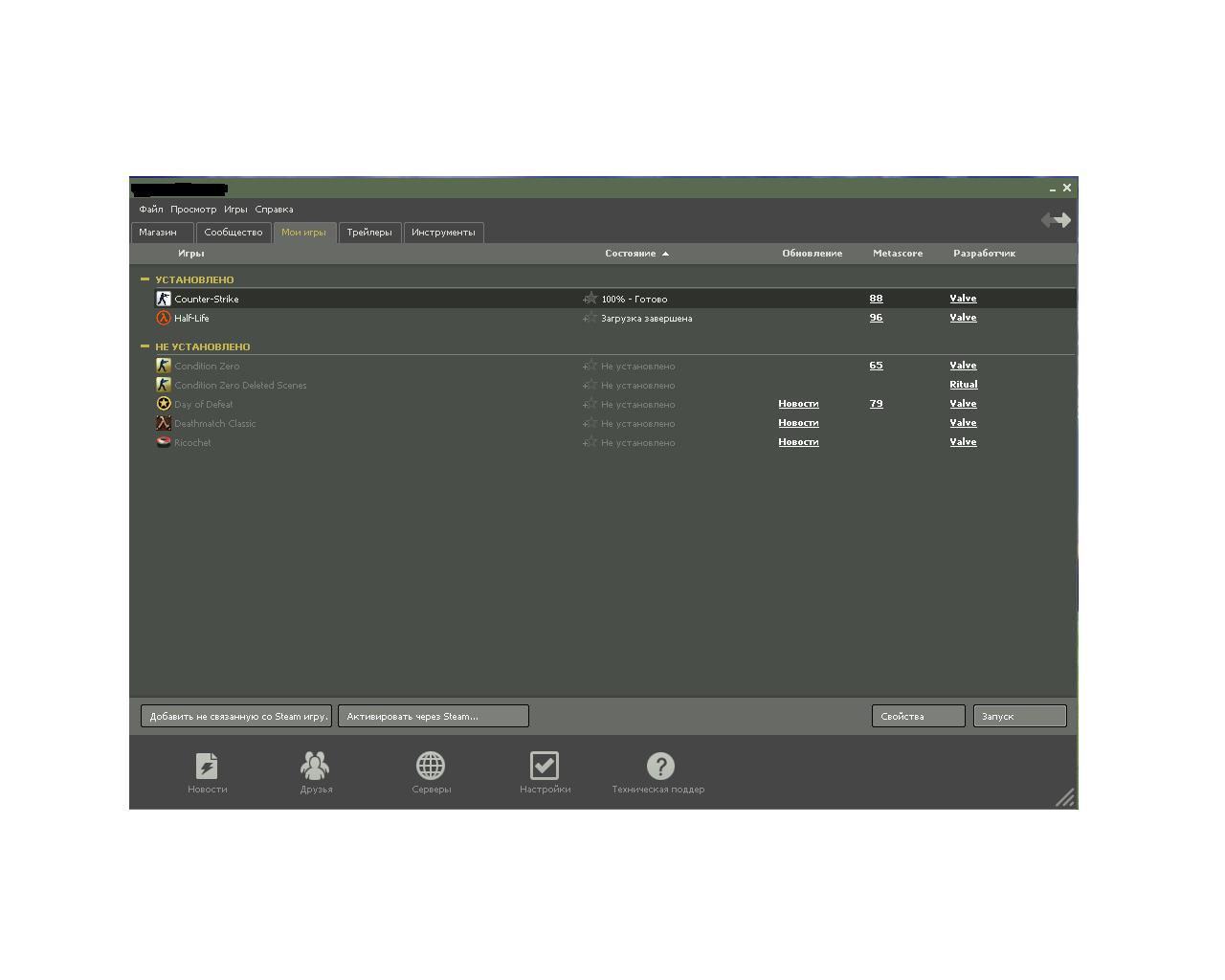1225x980 pixels.
Task: Click the Deathmatch Classic icon
Action: pos(164,423)
